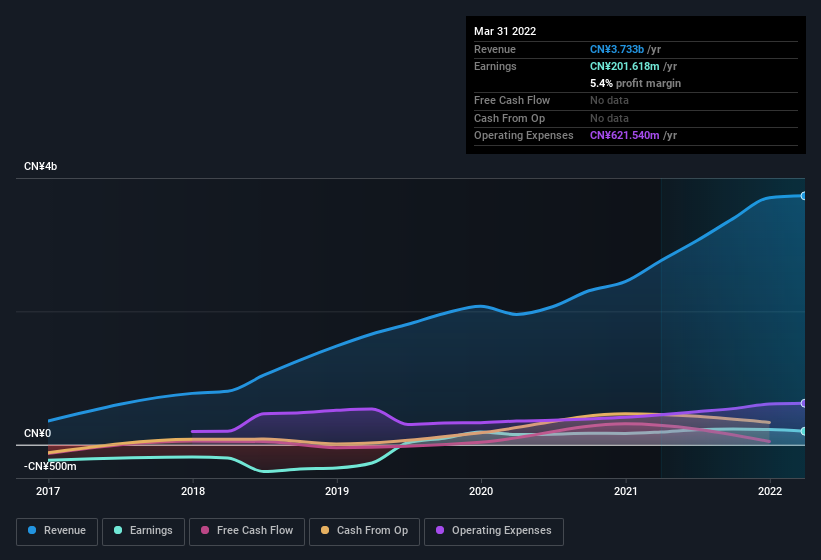Screen dimensions: 821x560
Task: Toggle the Operating Expenses legend button
Action: [x=494, y=531]
